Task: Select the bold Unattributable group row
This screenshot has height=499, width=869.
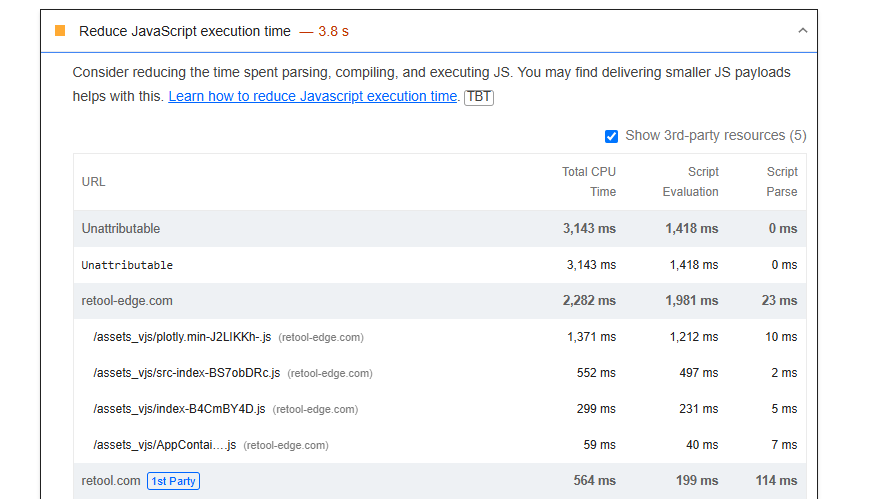Action: [x=121, y=229]
